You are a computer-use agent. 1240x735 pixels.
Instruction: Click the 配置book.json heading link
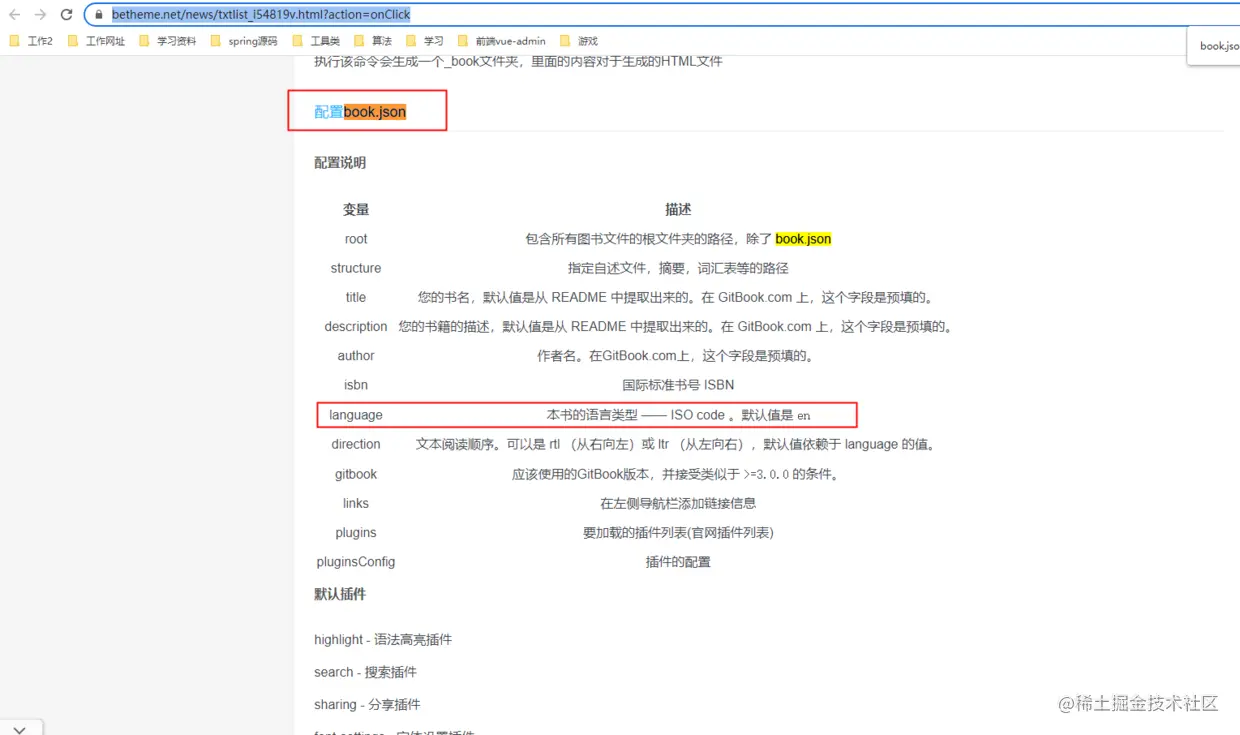pos(360,112)
